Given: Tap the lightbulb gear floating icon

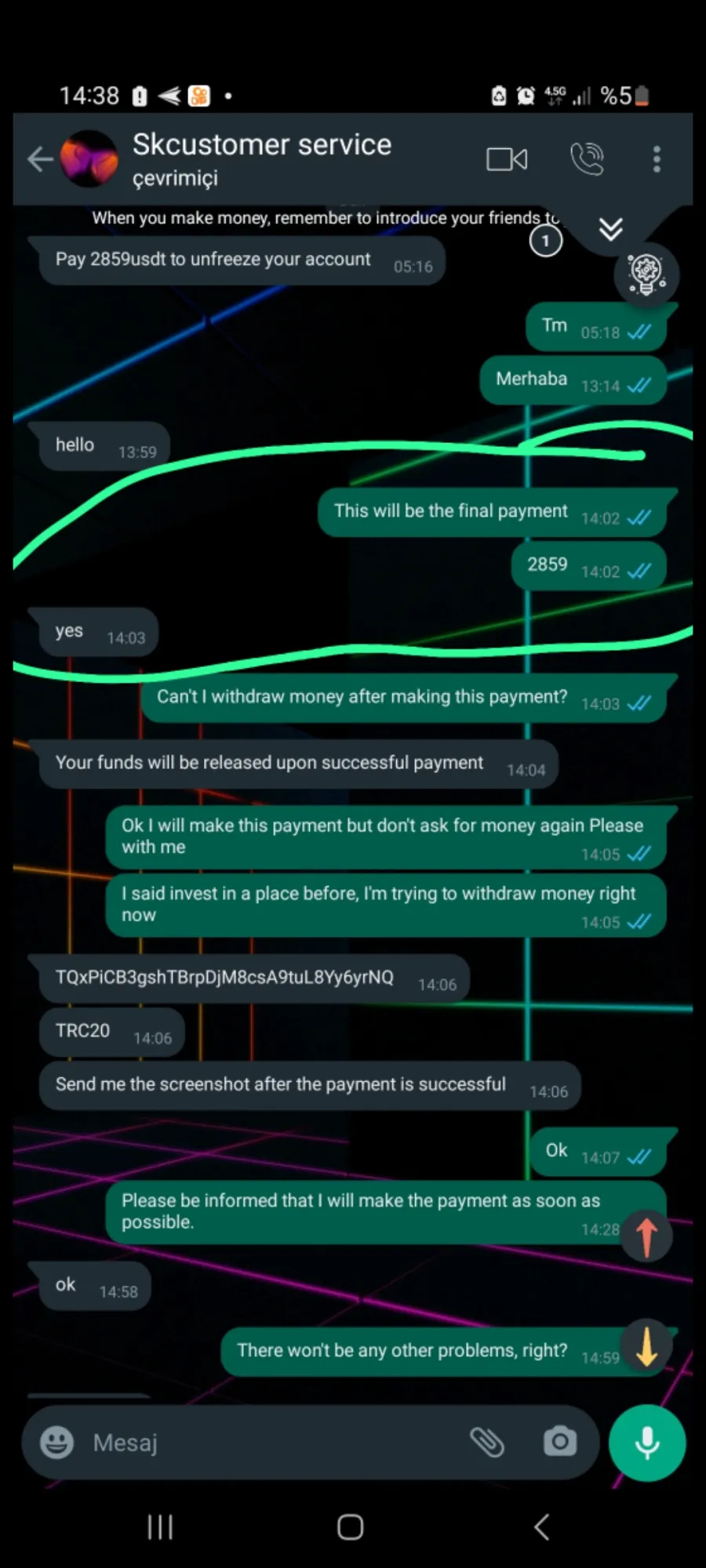Looking at the screenshot, I should (646, 274).
